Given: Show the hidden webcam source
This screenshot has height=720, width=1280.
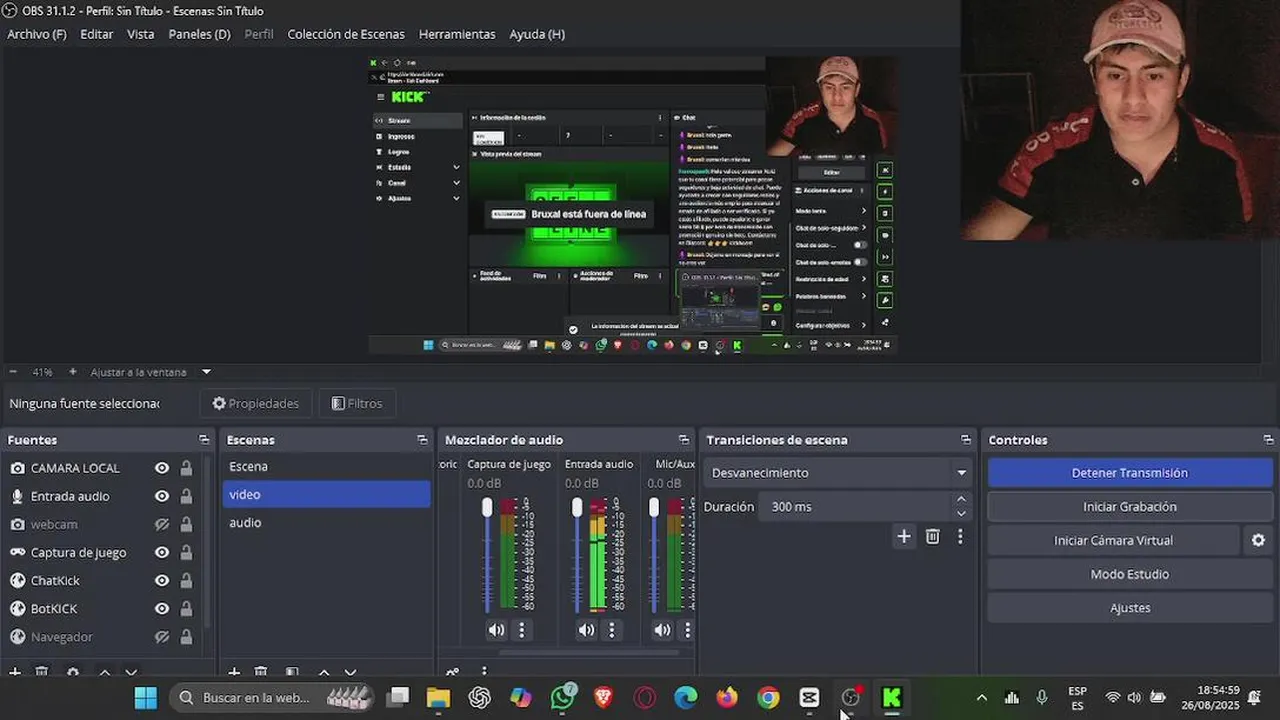Looking at the screenshot, I should coord(162,524).
